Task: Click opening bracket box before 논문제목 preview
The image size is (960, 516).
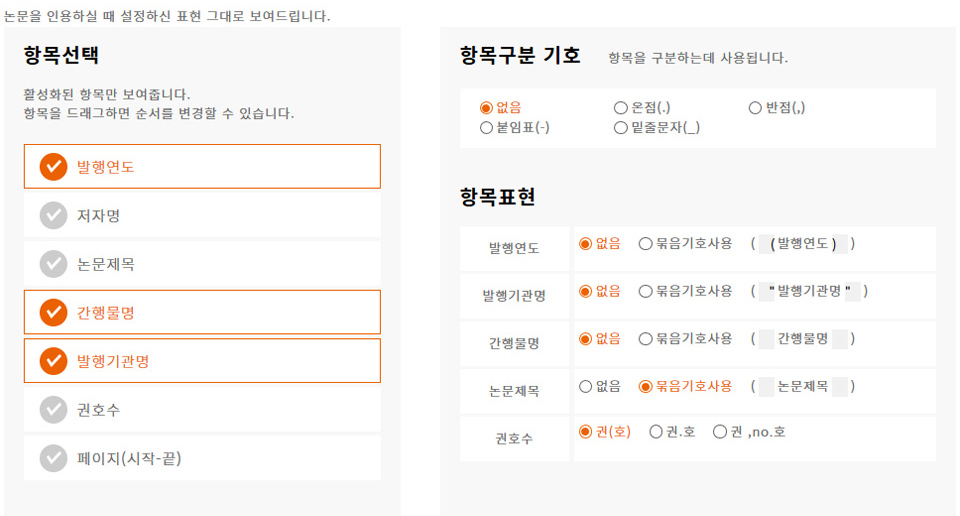Action: pos(767,386)
